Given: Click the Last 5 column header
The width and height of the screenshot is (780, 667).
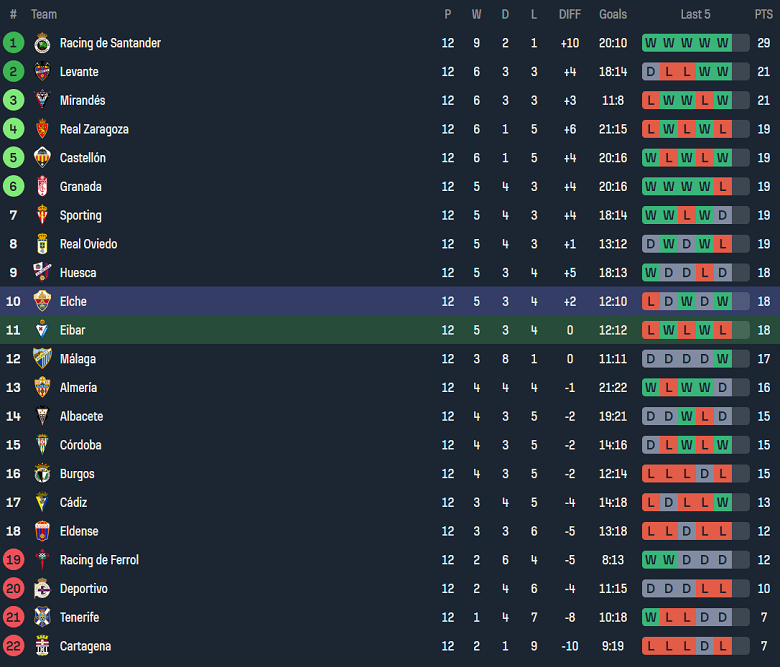Looking at the screenshot, I should pos(695,14).
